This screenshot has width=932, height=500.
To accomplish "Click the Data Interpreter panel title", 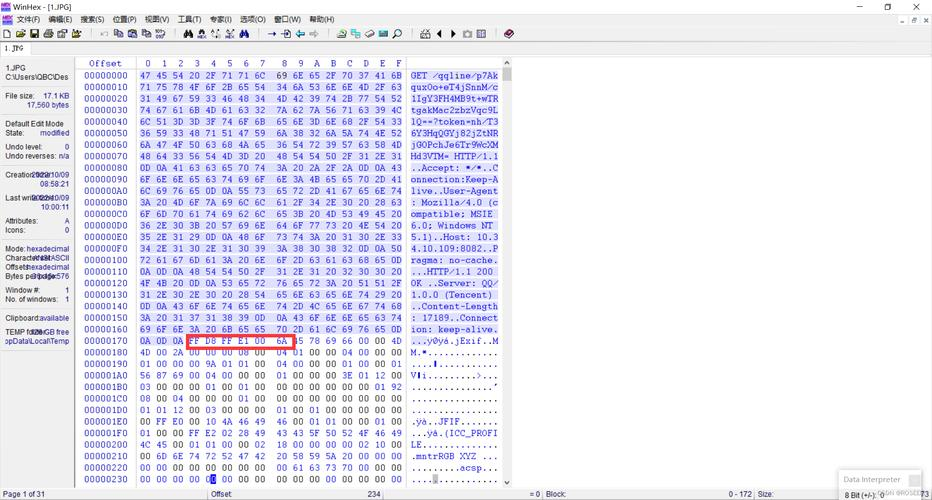I will point(871,479).
